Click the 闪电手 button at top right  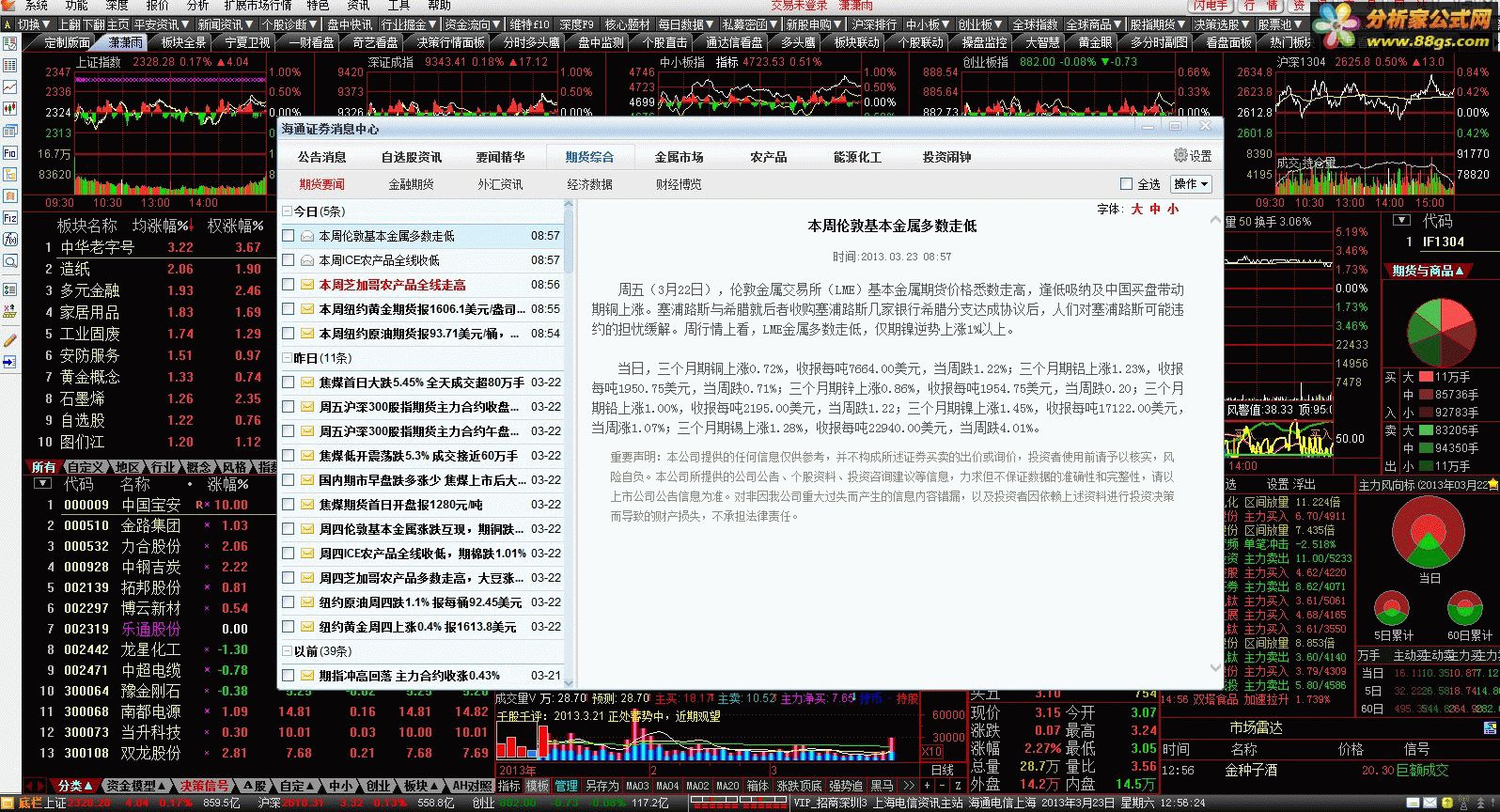tap(1211, 6)
